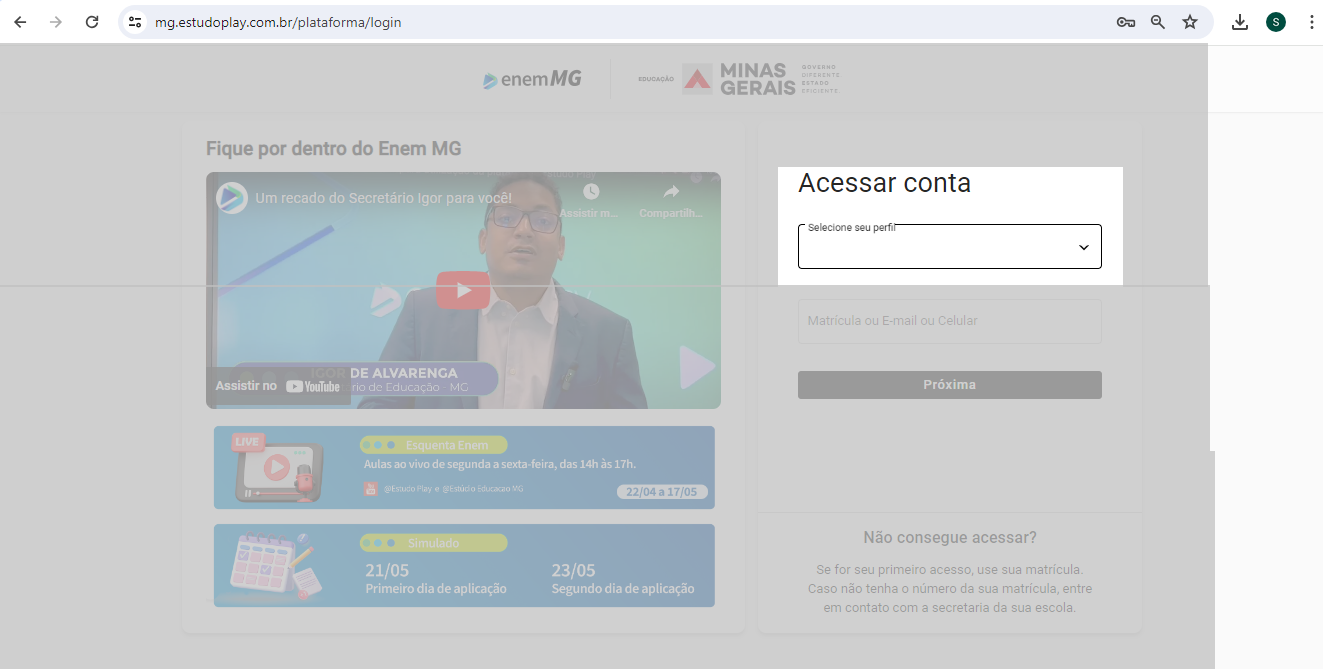The height and width of the screenshot is (669, 1323).
Task: Click the address bar URL mg.estudoplay.com.br
Action: (x=278, y=22)
